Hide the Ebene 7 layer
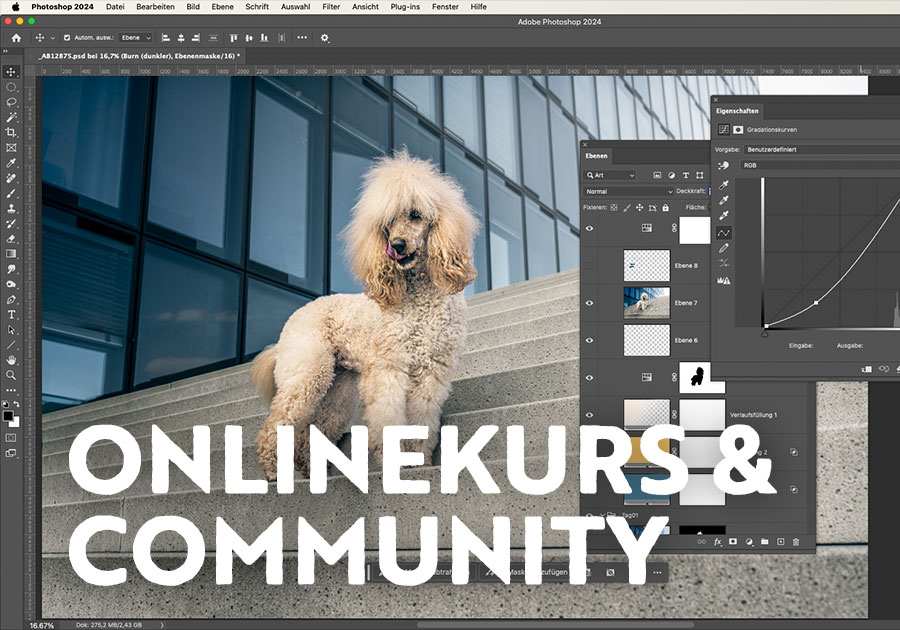 590,303
